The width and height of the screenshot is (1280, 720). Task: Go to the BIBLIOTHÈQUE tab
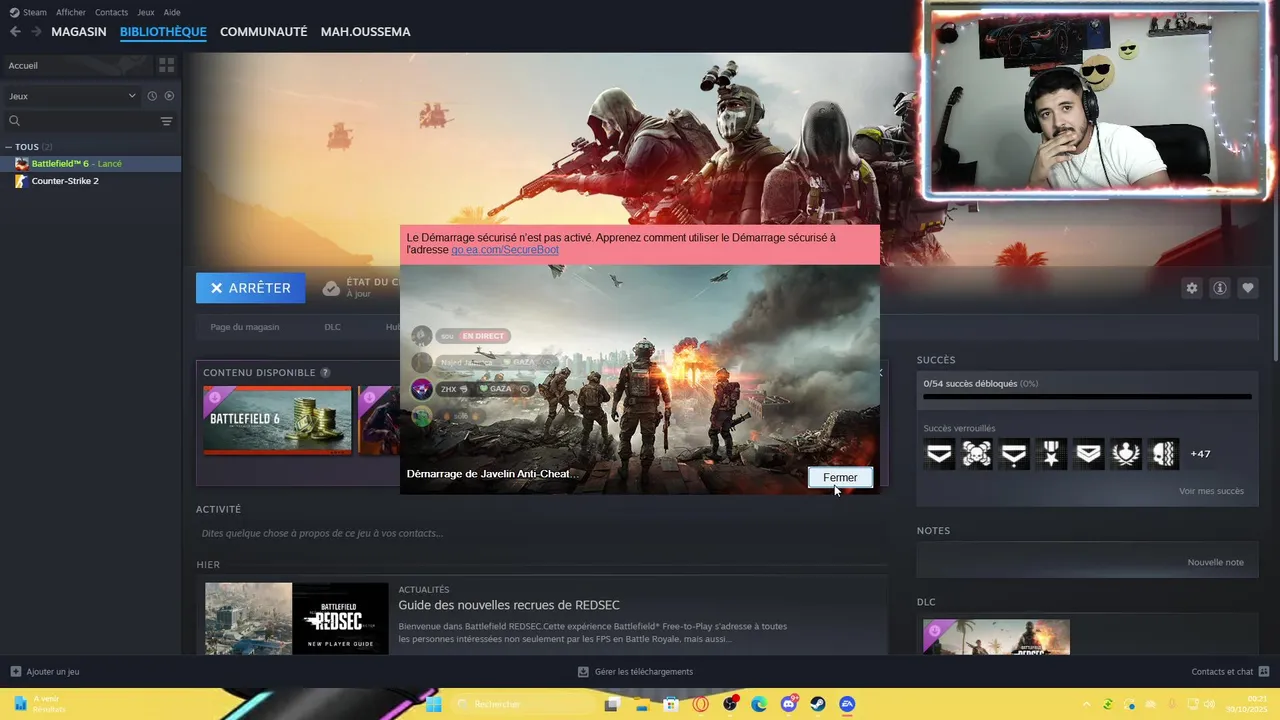[x=163, y=32]
